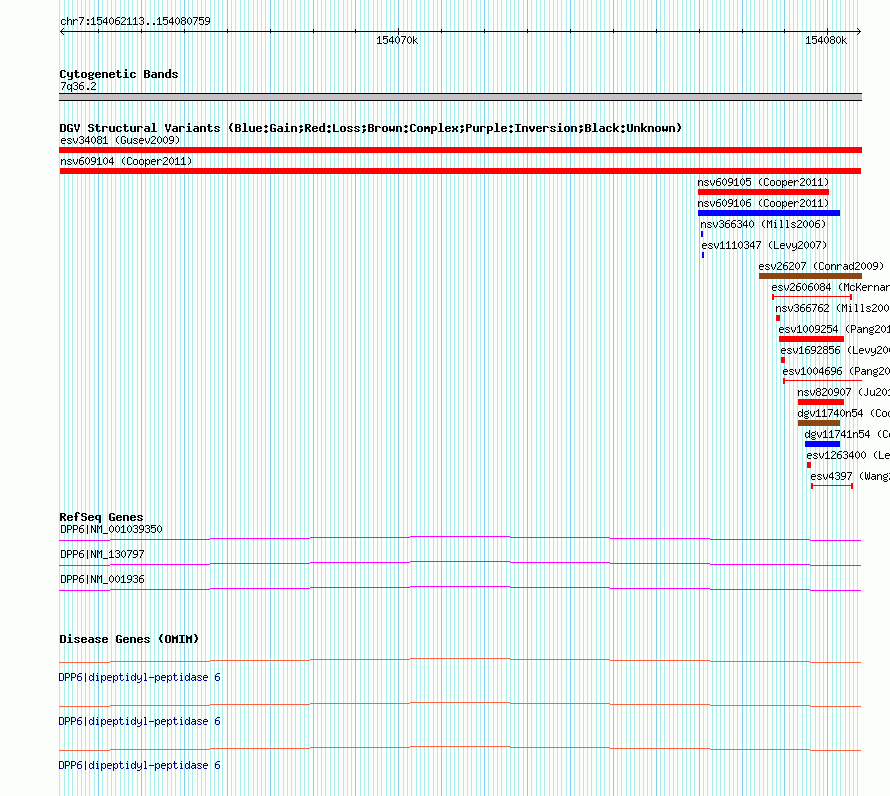Select the dgv11741n54 blue gain bar

pyautogui.click(x=822, y=444)
